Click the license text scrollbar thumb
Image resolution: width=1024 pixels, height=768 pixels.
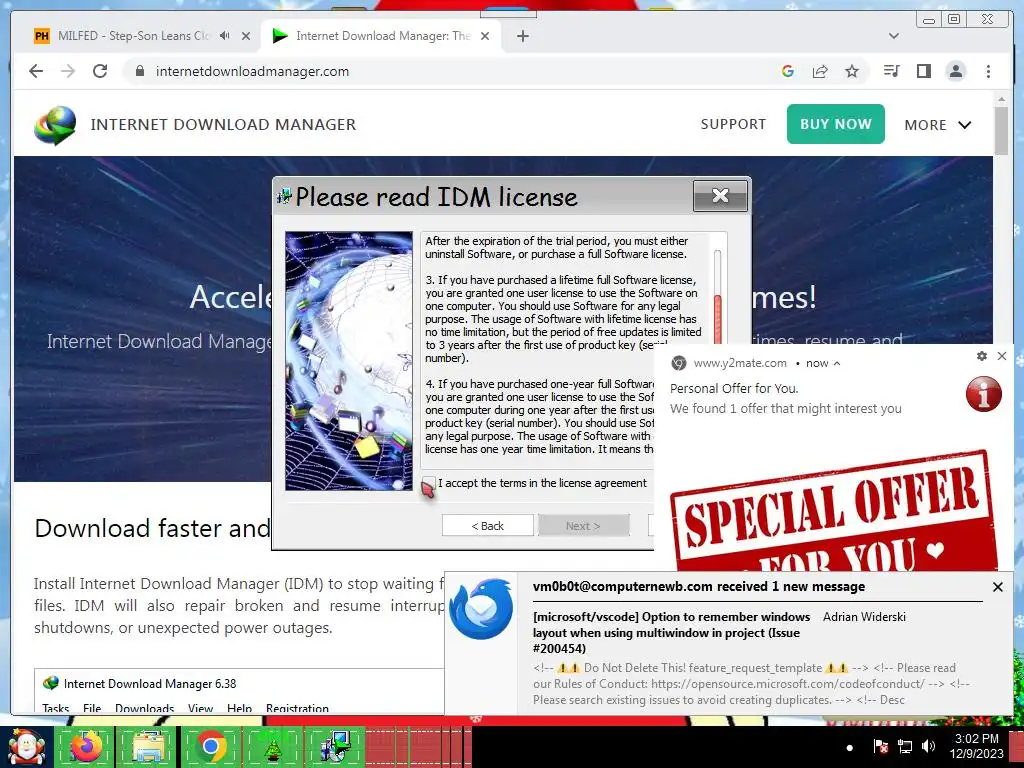[718, 319]
